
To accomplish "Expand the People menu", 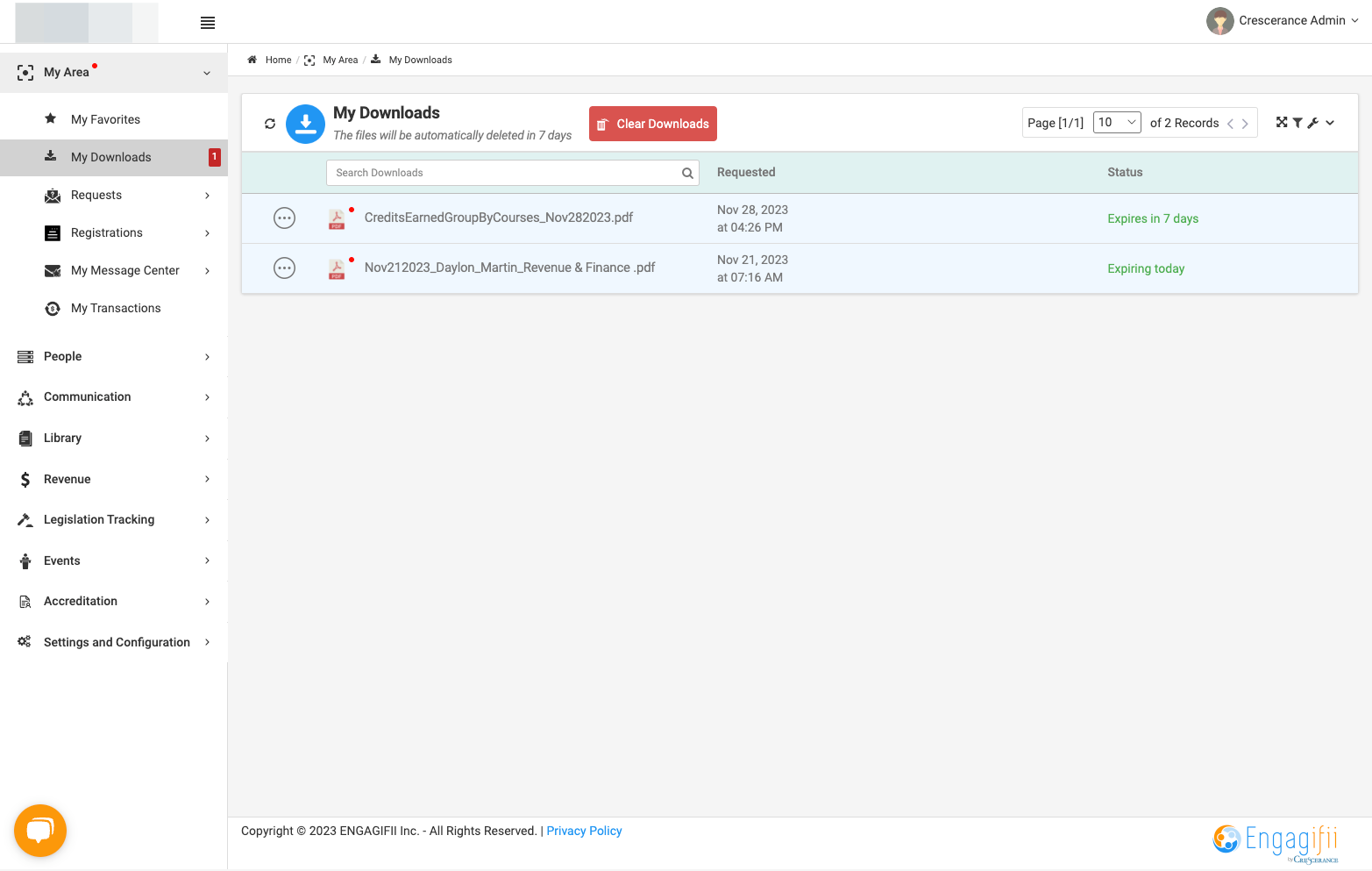I will tap(114, 356).
